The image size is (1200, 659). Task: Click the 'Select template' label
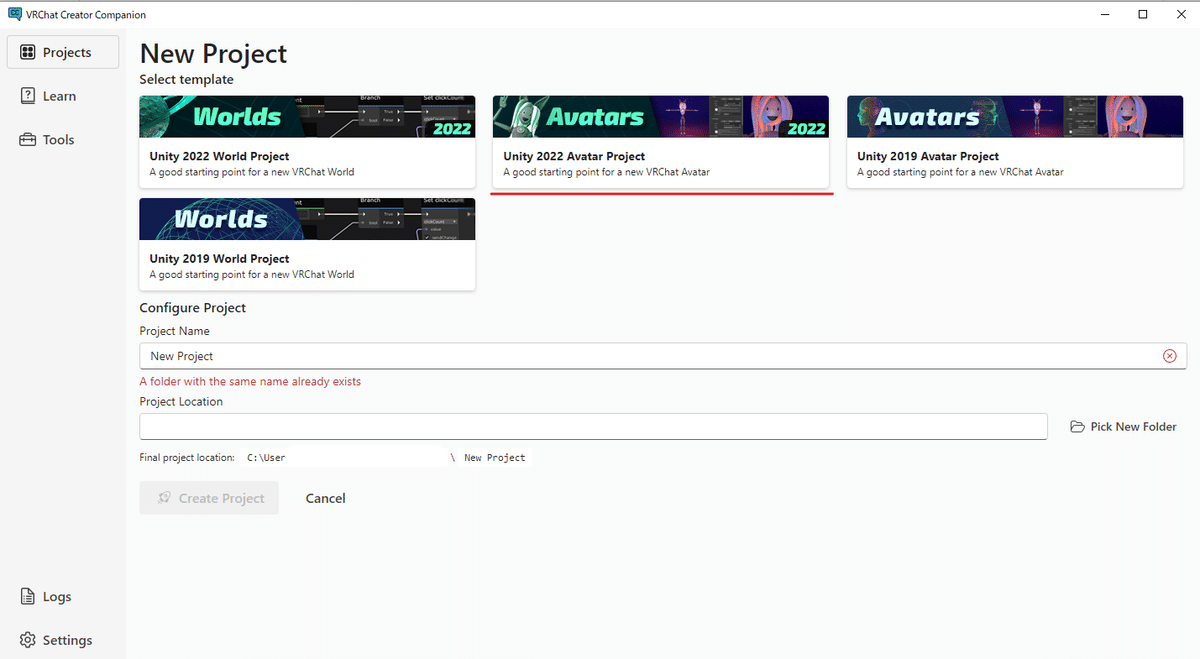pos(187,80)
